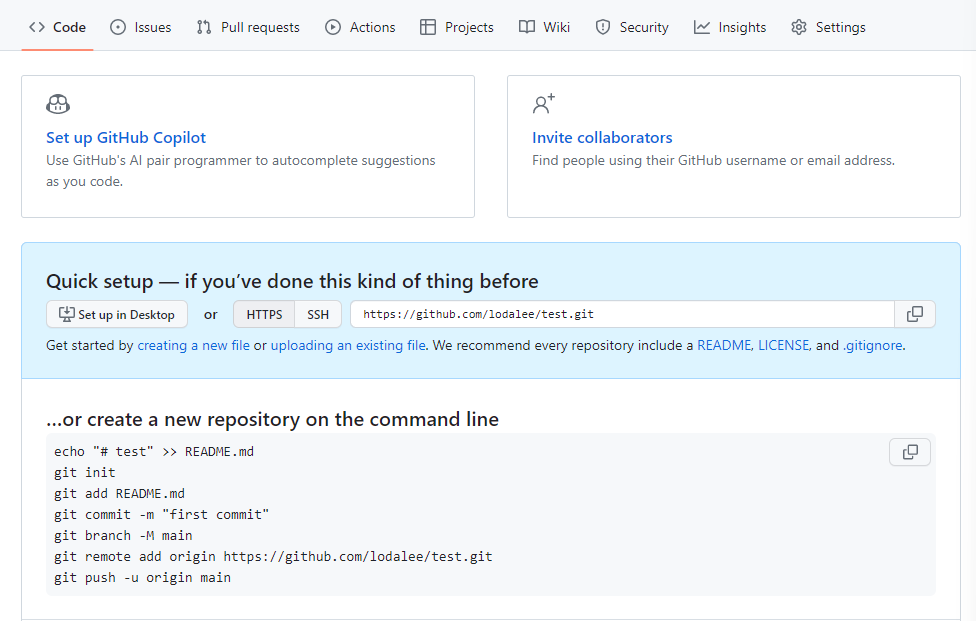Click the 'git remote add origin' line
Viewport: 976px width, 621px height.
(273, 557)
